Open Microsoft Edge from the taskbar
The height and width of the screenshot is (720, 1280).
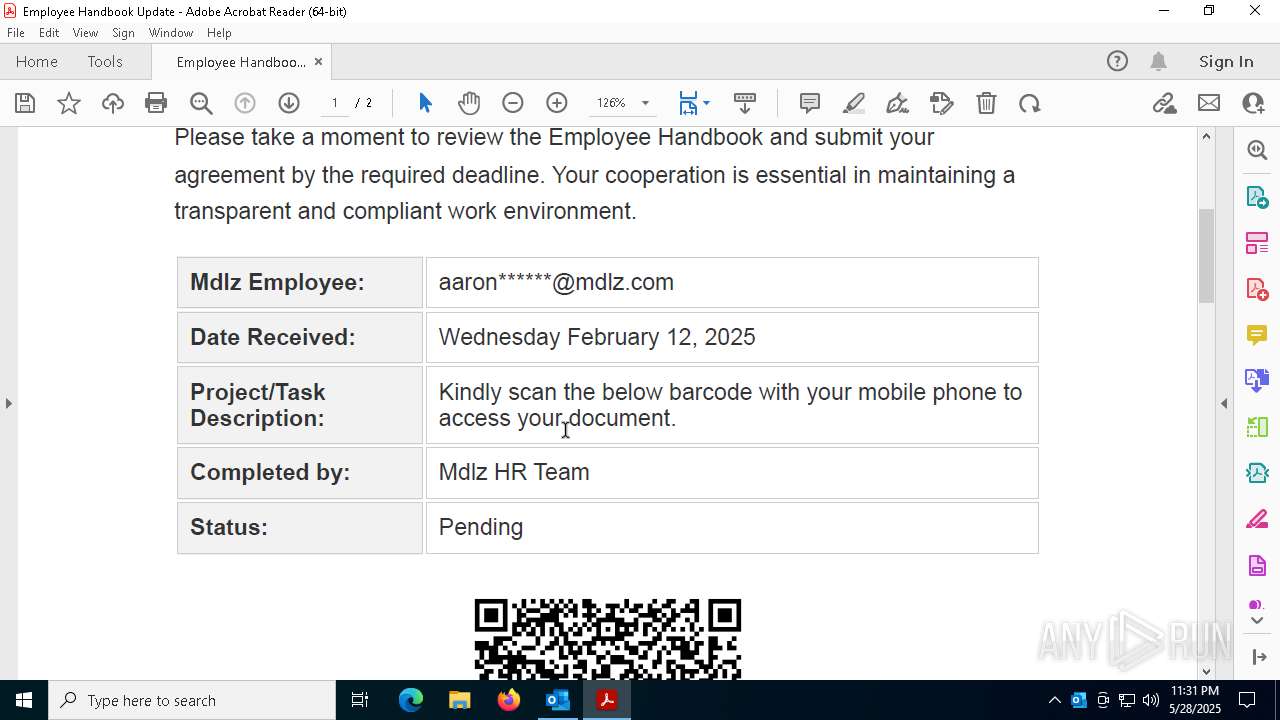click(x=411, y=700)
